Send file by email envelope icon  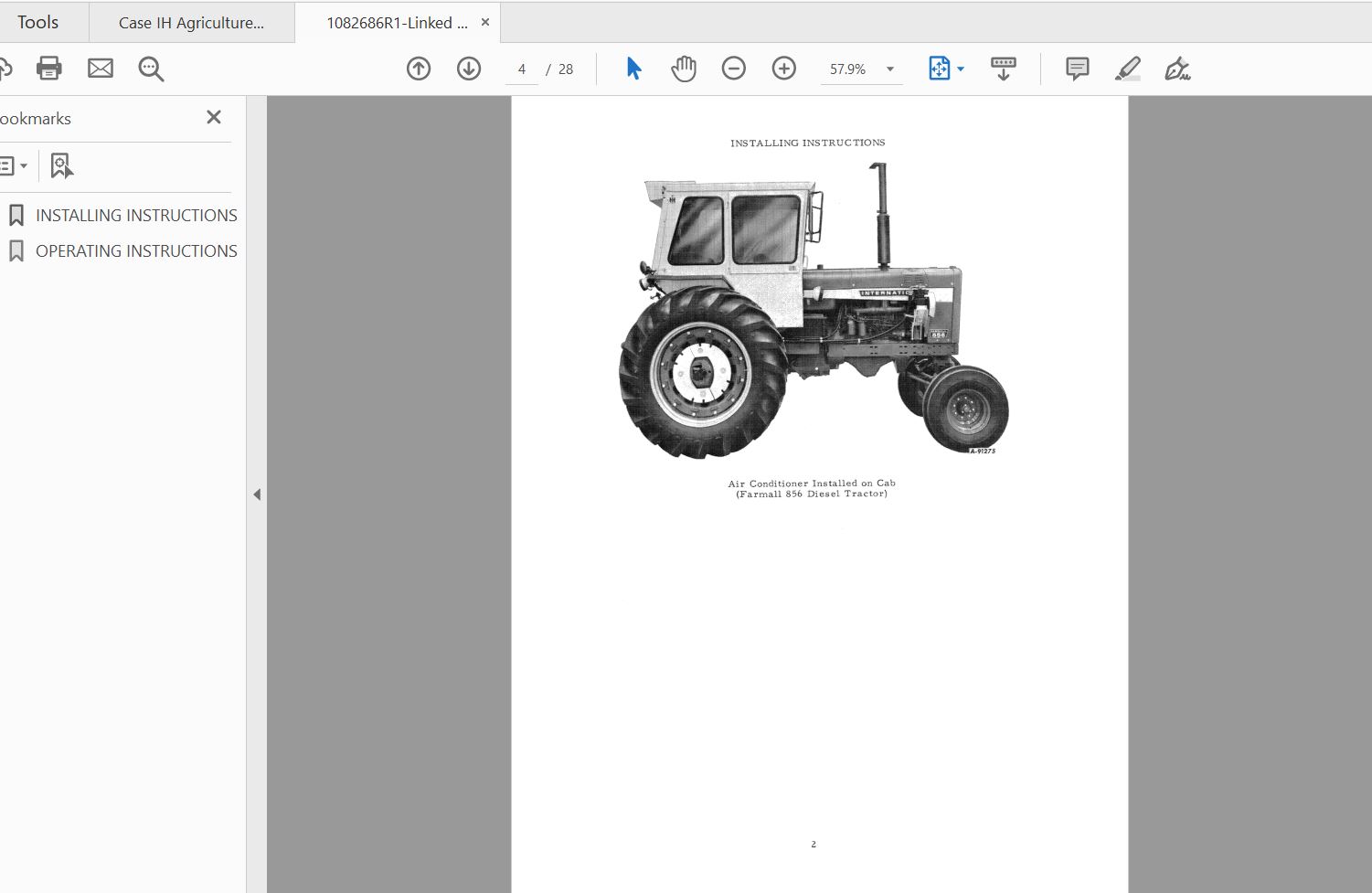[x=101, y=69]
